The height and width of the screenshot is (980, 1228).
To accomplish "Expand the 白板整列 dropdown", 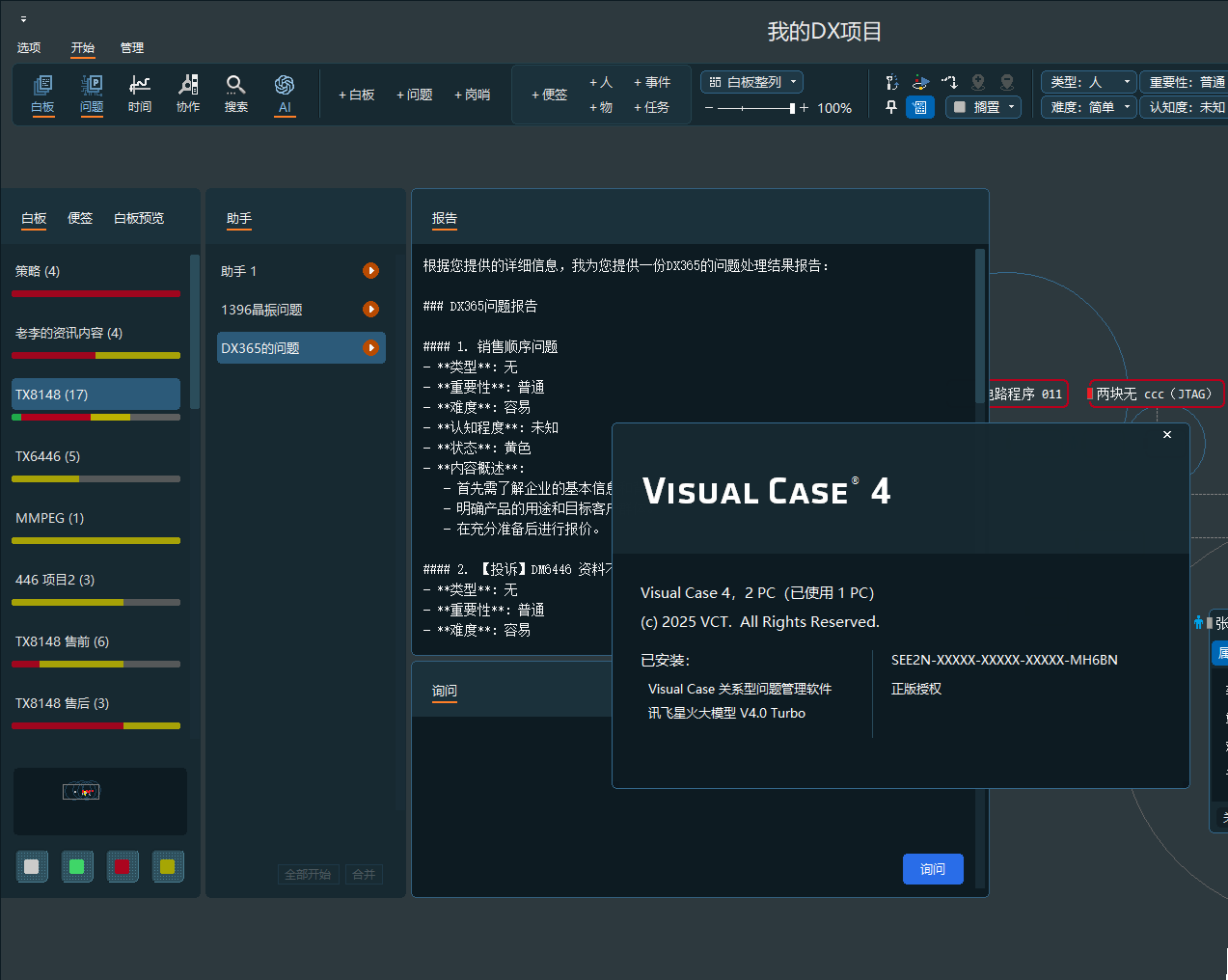I will pyautogui.click(x=752, y=82).
